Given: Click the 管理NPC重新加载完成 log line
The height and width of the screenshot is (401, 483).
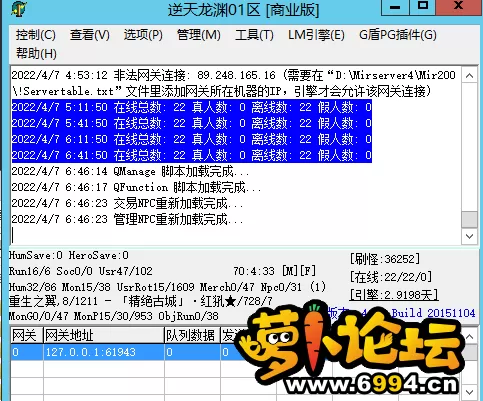Looking at the screenshot, I should 127,219.
